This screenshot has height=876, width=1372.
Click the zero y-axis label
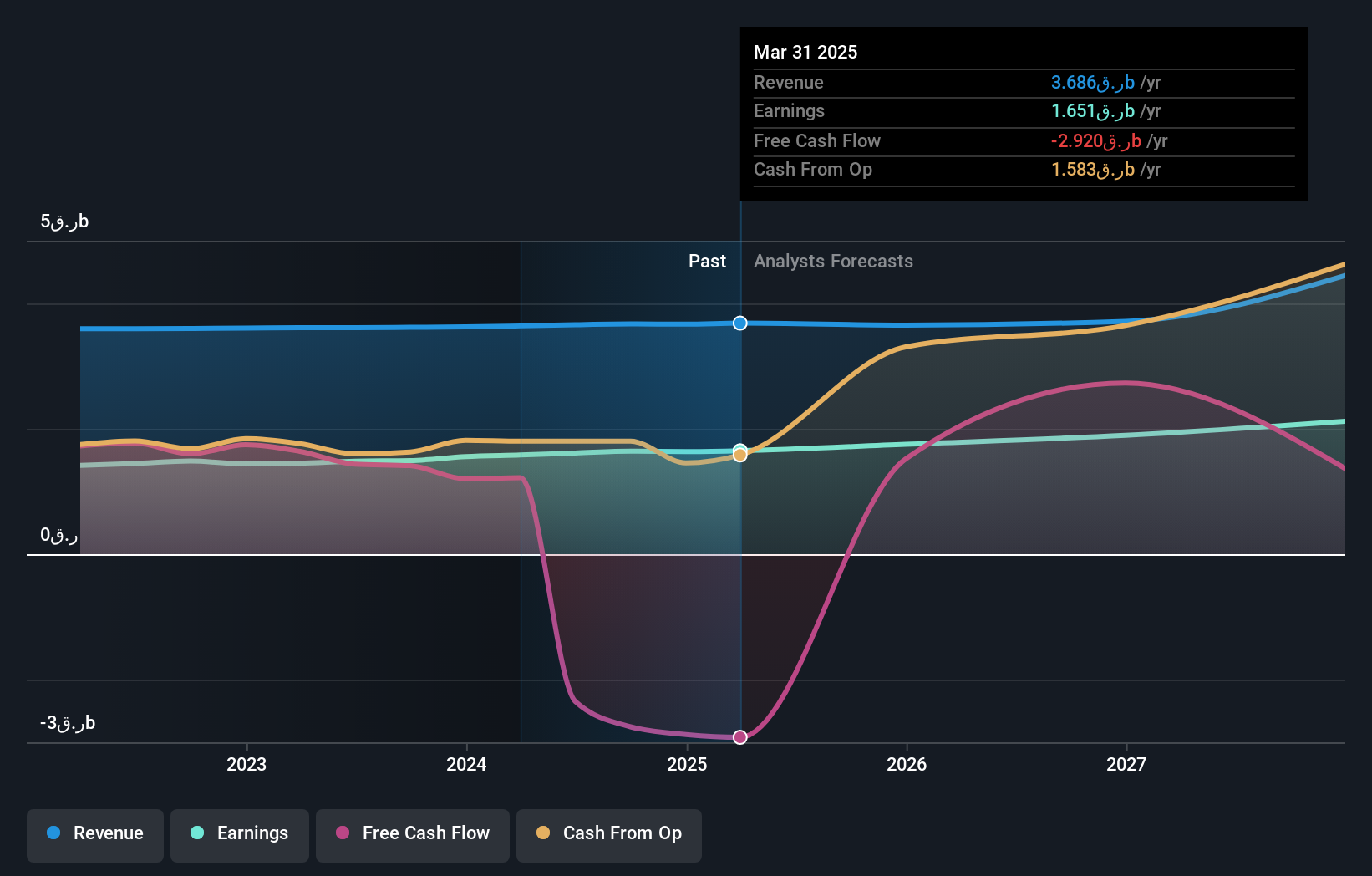click(58, 535)
